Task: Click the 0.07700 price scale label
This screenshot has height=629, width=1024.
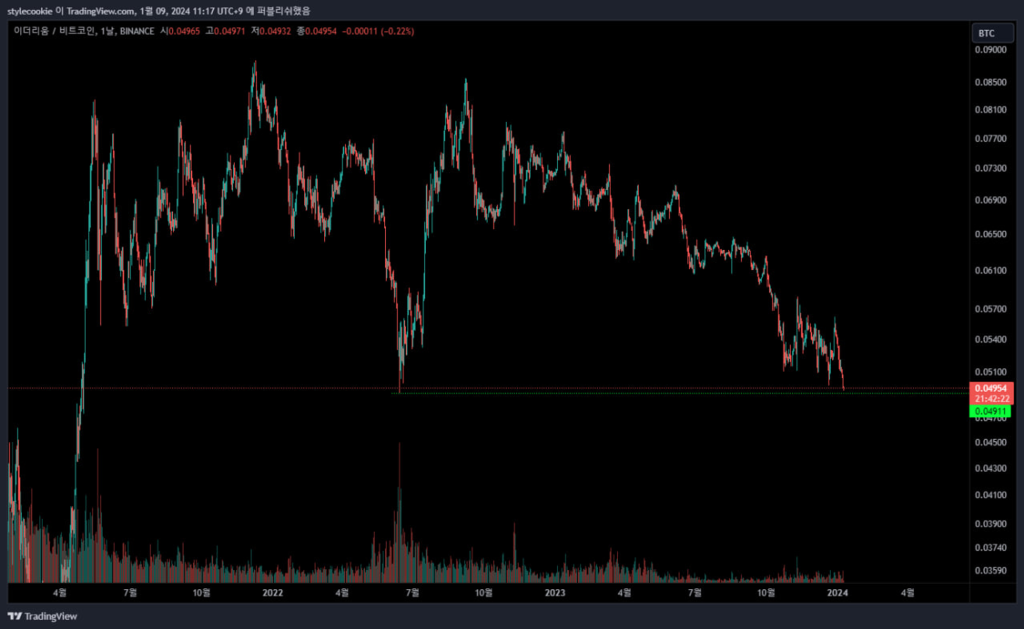Action: tap(990, 138)
